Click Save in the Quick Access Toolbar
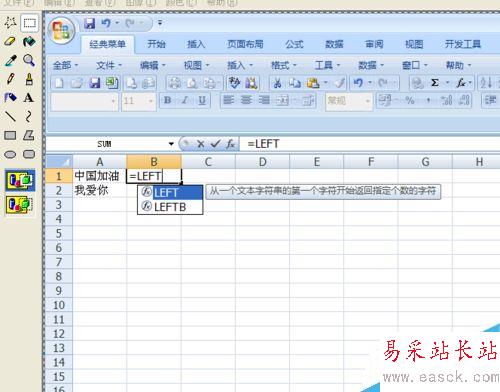This screenshot has width=500, height=392. pos(89,23)
